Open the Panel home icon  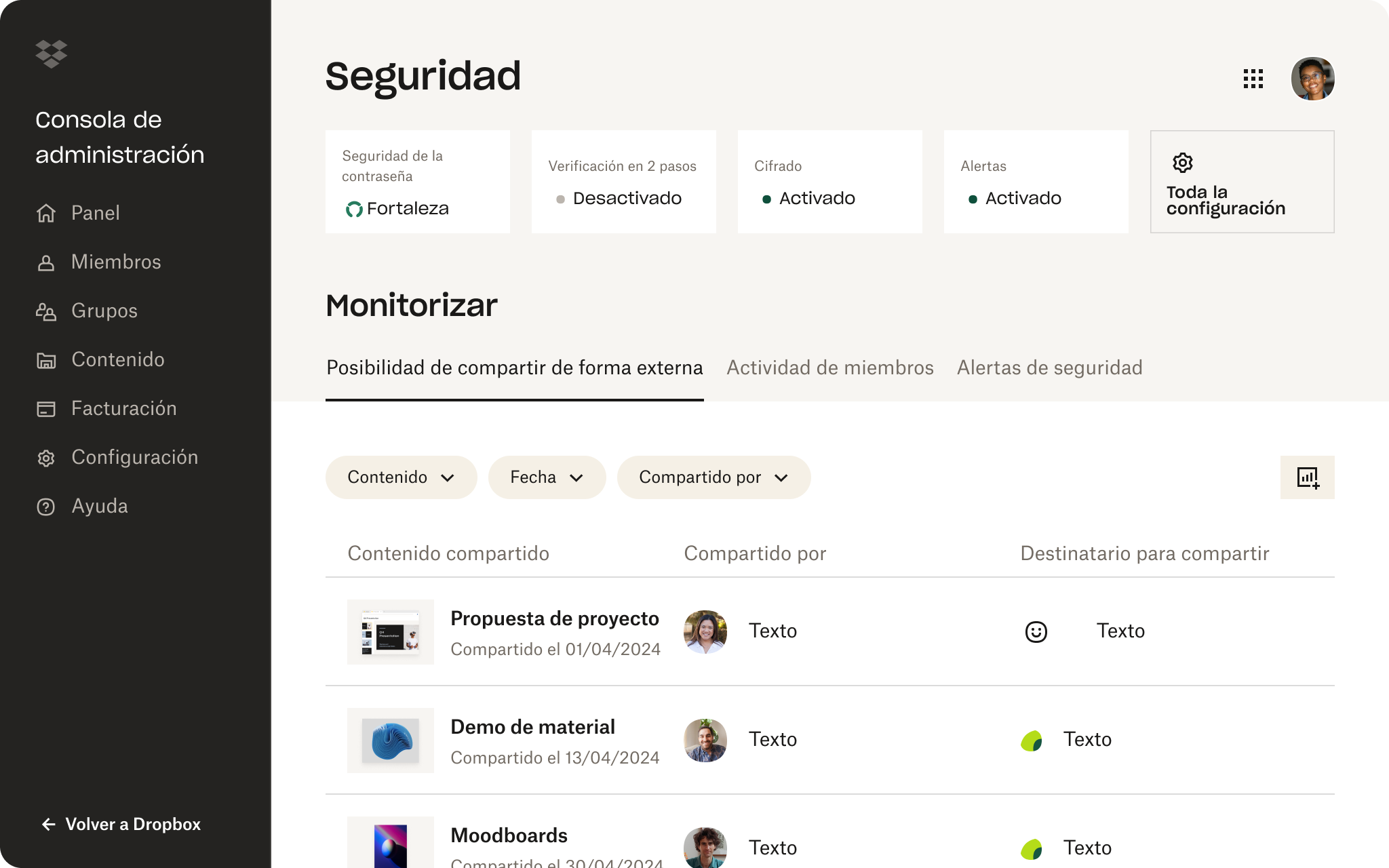(46, 213)
